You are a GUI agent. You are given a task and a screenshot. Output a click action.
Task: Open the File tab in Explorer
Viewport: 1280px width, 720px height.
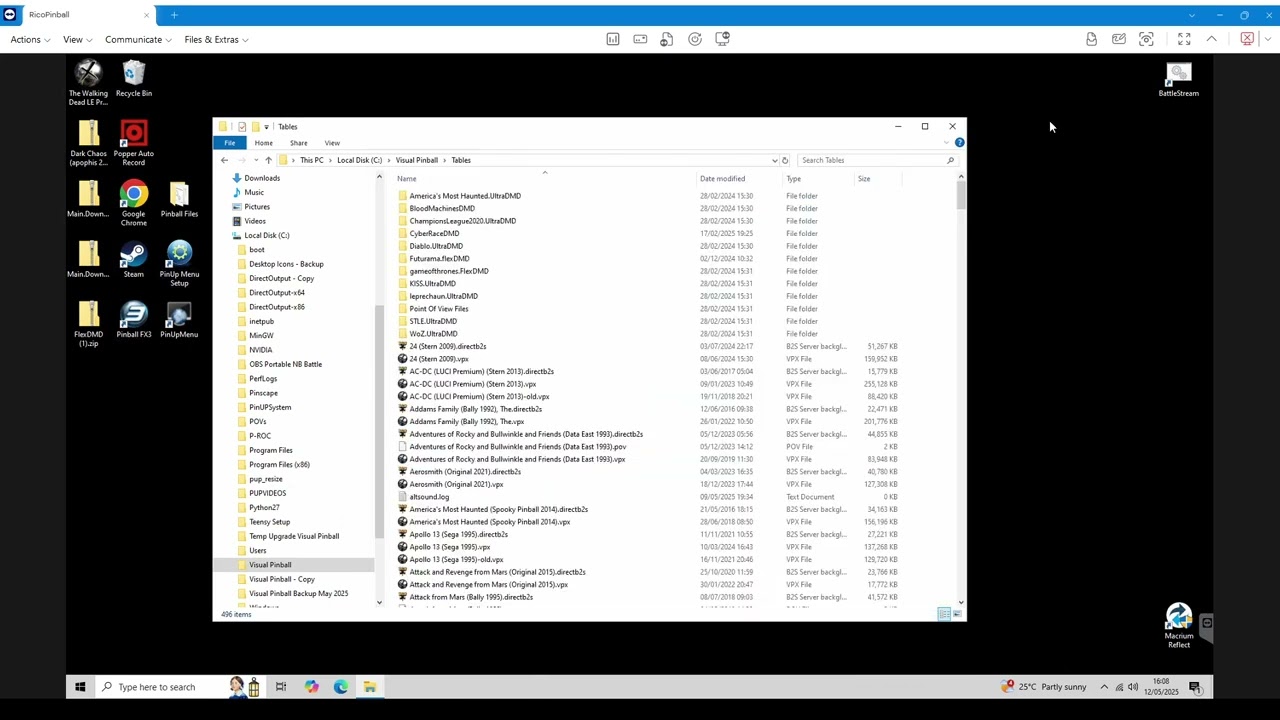(x=230, y=143)
